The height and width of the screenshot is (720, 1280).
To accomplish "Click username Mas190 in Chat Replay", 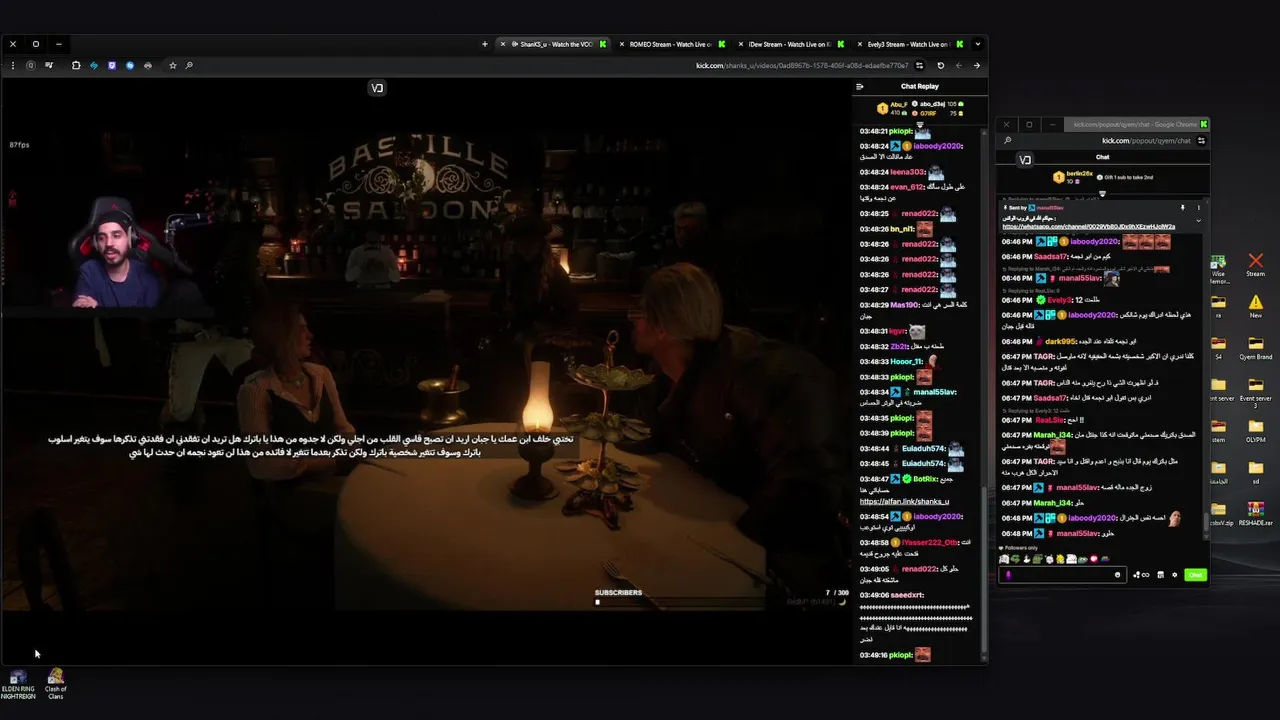I will [904, 305].
